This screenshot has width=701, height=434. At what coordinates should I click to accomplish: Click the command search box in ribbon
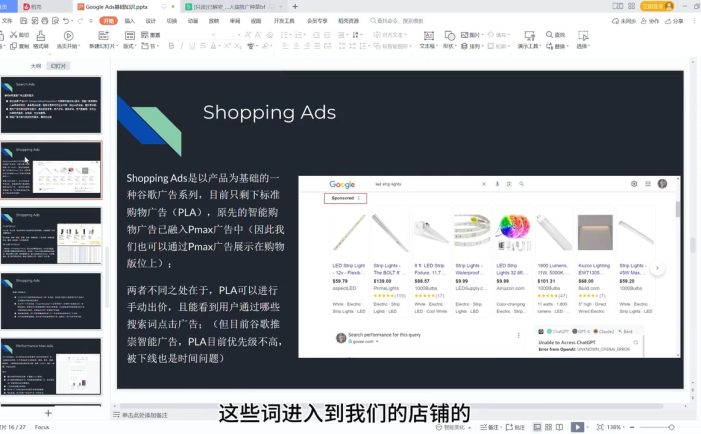pos(397,21)
